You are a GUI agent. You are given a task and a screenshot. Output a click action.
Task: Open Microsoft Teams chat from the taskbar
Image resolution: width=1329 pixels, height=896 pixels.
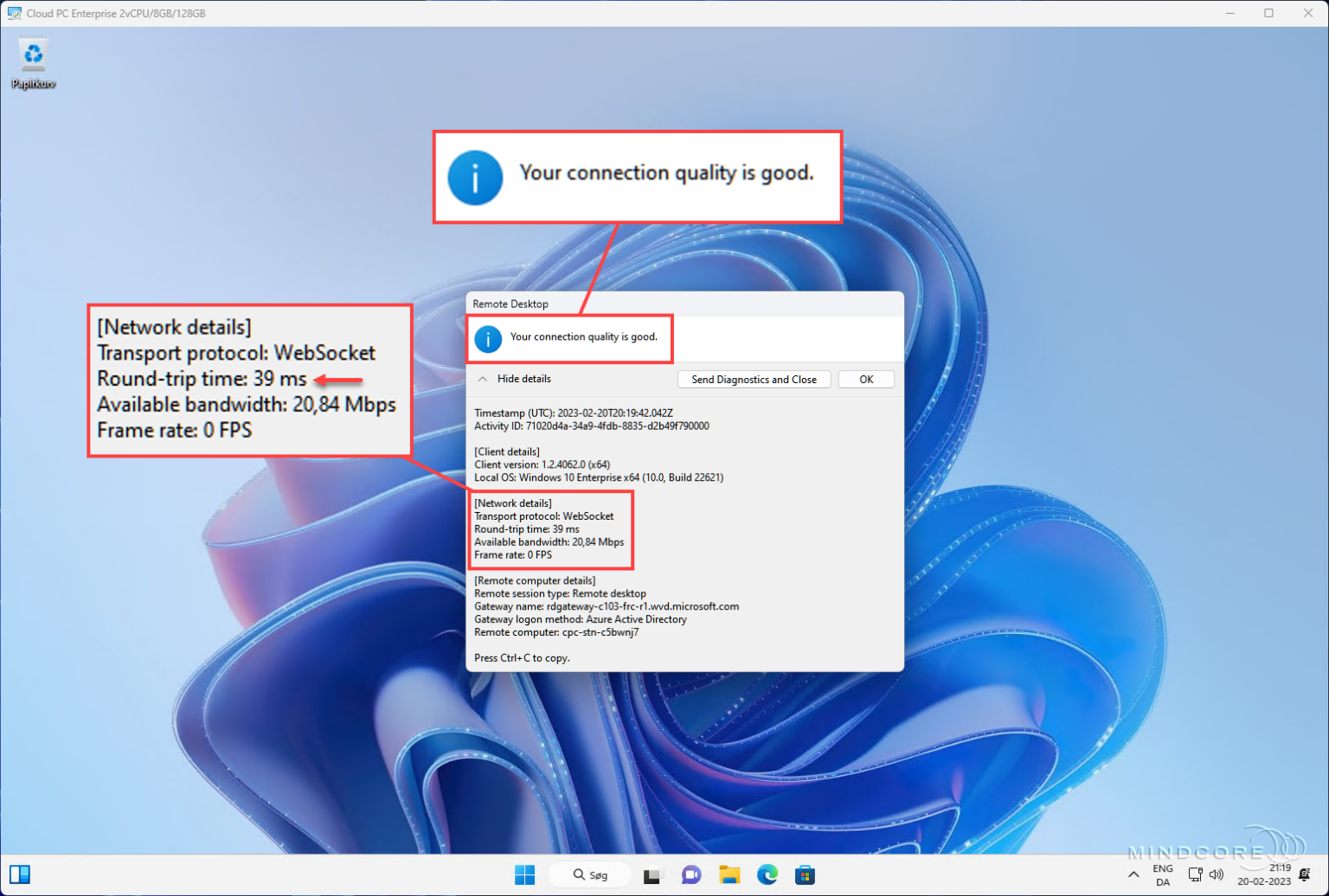coord(690,874)
